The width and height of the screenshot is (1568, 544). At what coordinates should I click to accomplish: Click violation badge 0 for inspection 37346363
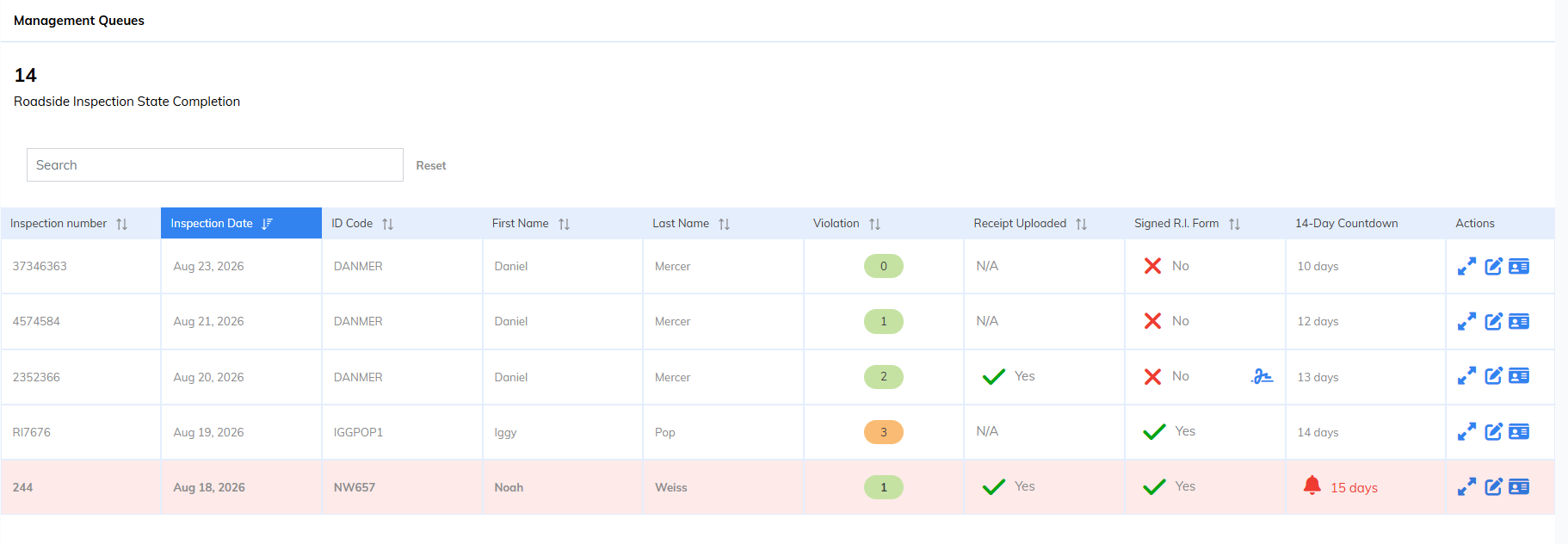pos(884,267)
